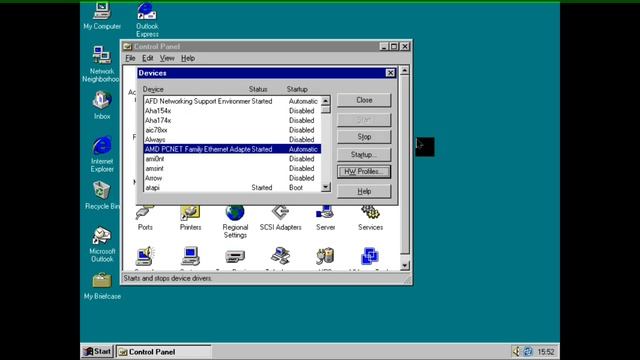Click Control Panel taskbar button
Image resolution: width=640 pixels, height=360 pixels.
pyautogui.click(x=164, y=351)
